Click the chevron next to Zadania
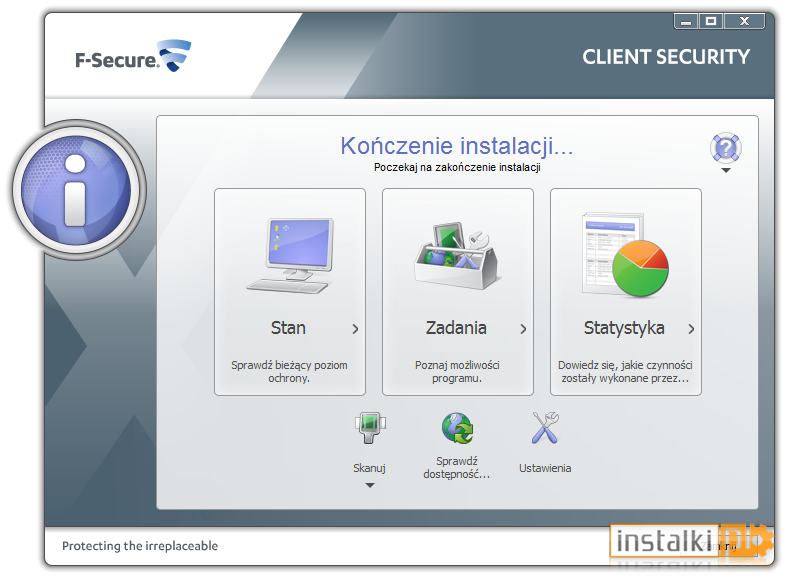The image size is (787, 578). pyautogui.click(x=523, y=329)
